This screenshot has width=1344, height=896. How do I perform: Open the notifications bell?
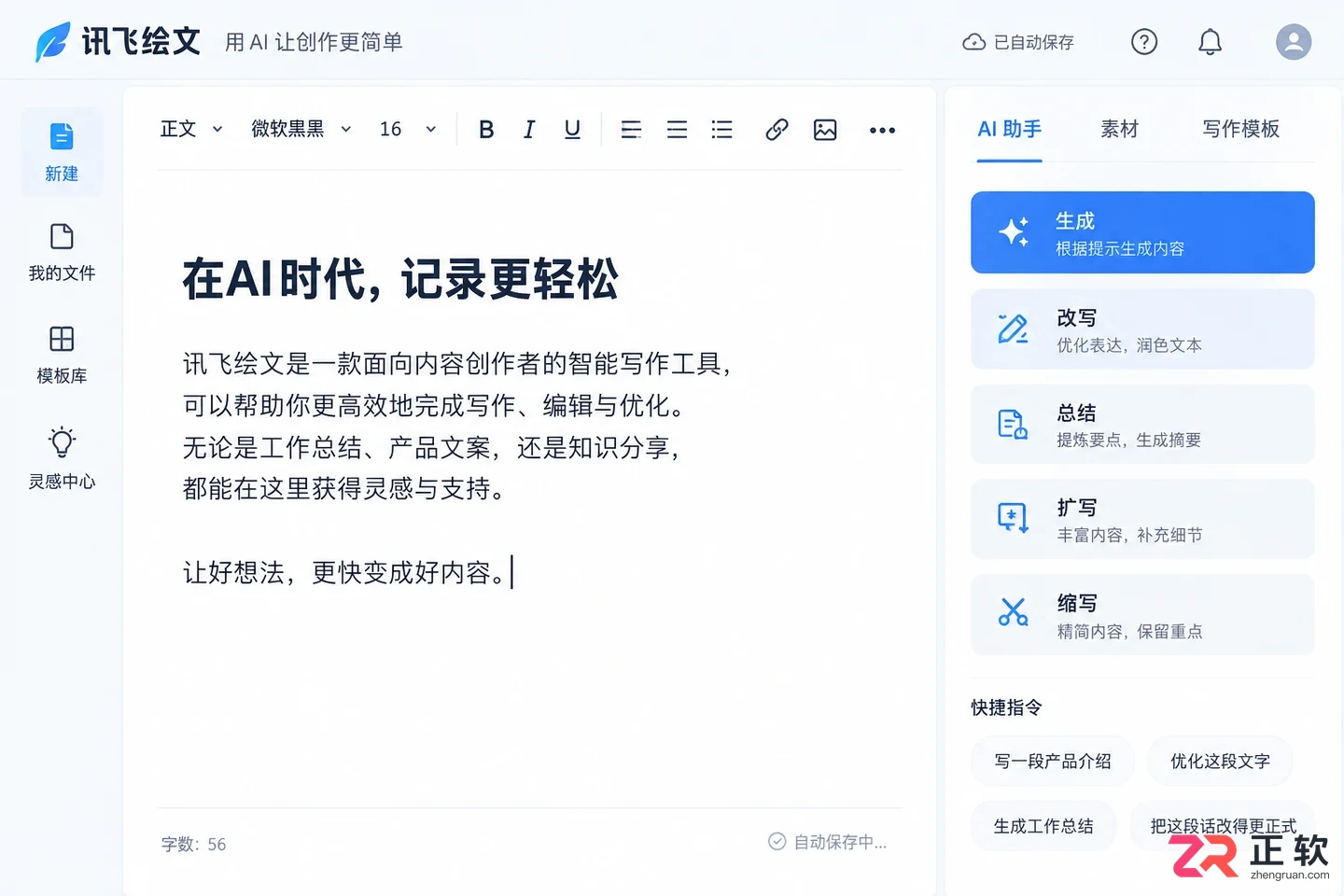pos(1210,42)
